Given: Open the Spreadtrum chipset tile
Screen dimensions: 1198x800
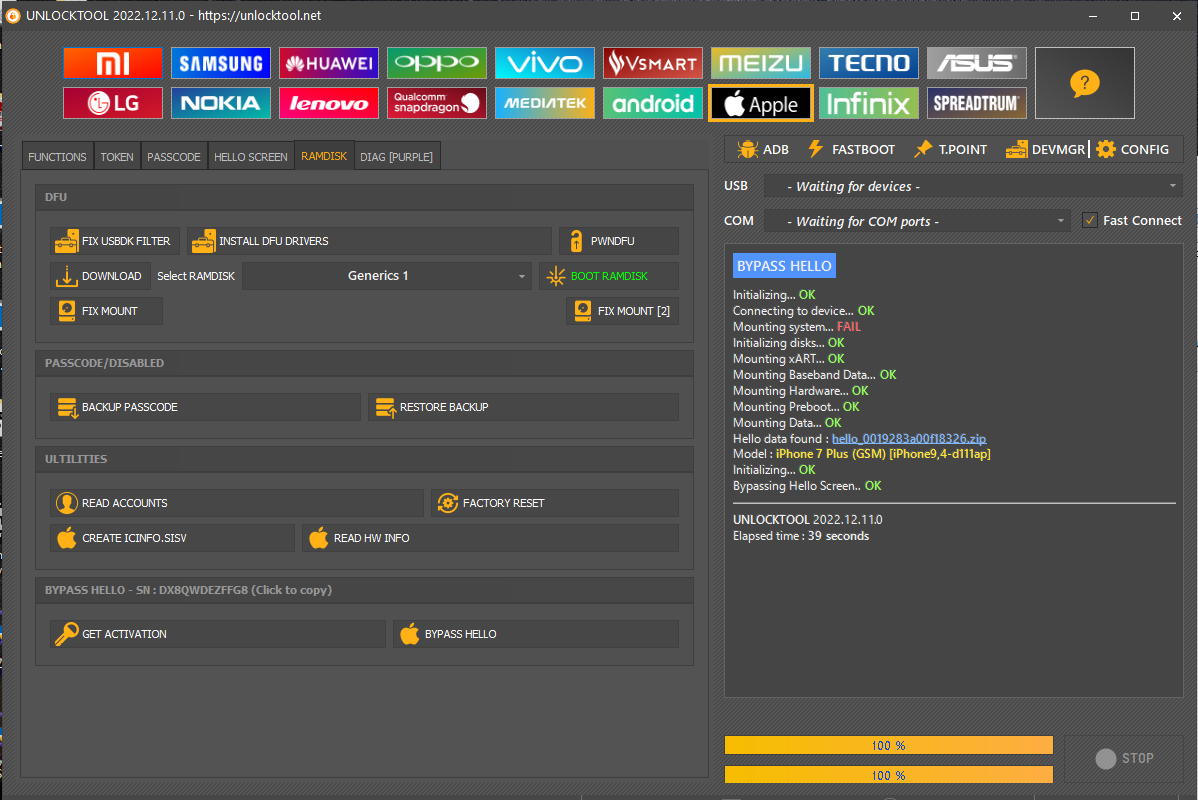Looking at the screenshot, I should [x=976, y=103].
